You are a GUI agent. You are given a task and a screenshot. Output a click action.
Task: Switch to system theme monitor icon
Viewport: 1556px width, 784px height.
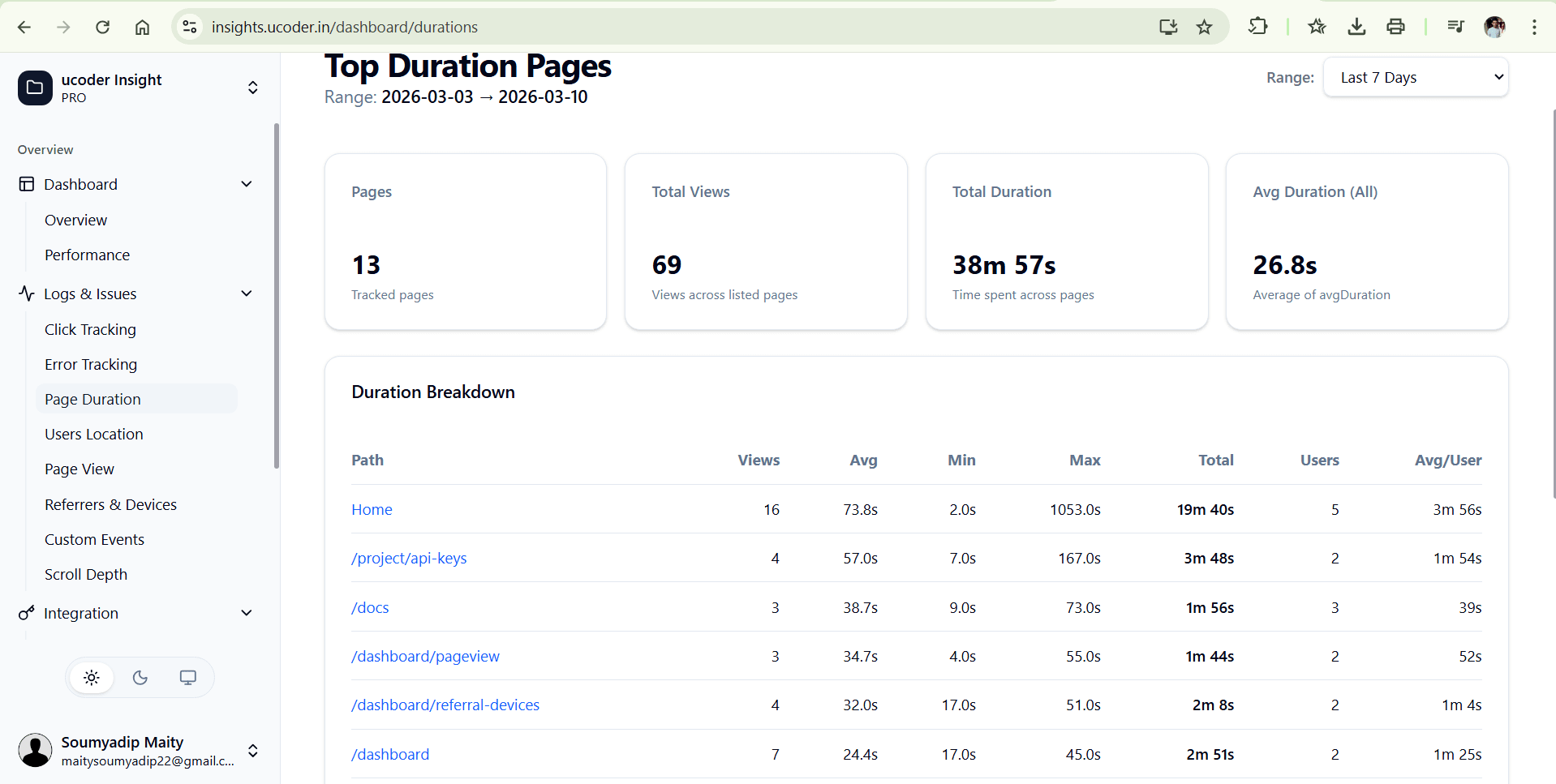(188, 678)
